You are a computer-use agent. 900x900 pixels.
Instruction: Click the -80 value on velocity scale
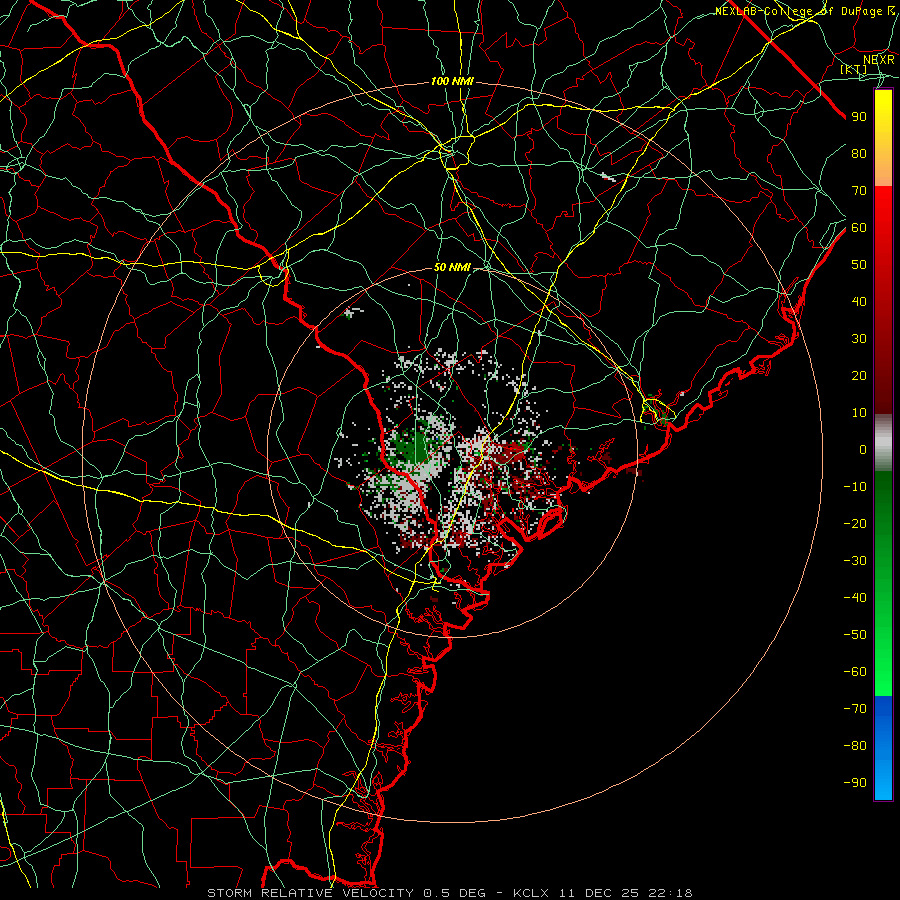(x=855, y=746)
